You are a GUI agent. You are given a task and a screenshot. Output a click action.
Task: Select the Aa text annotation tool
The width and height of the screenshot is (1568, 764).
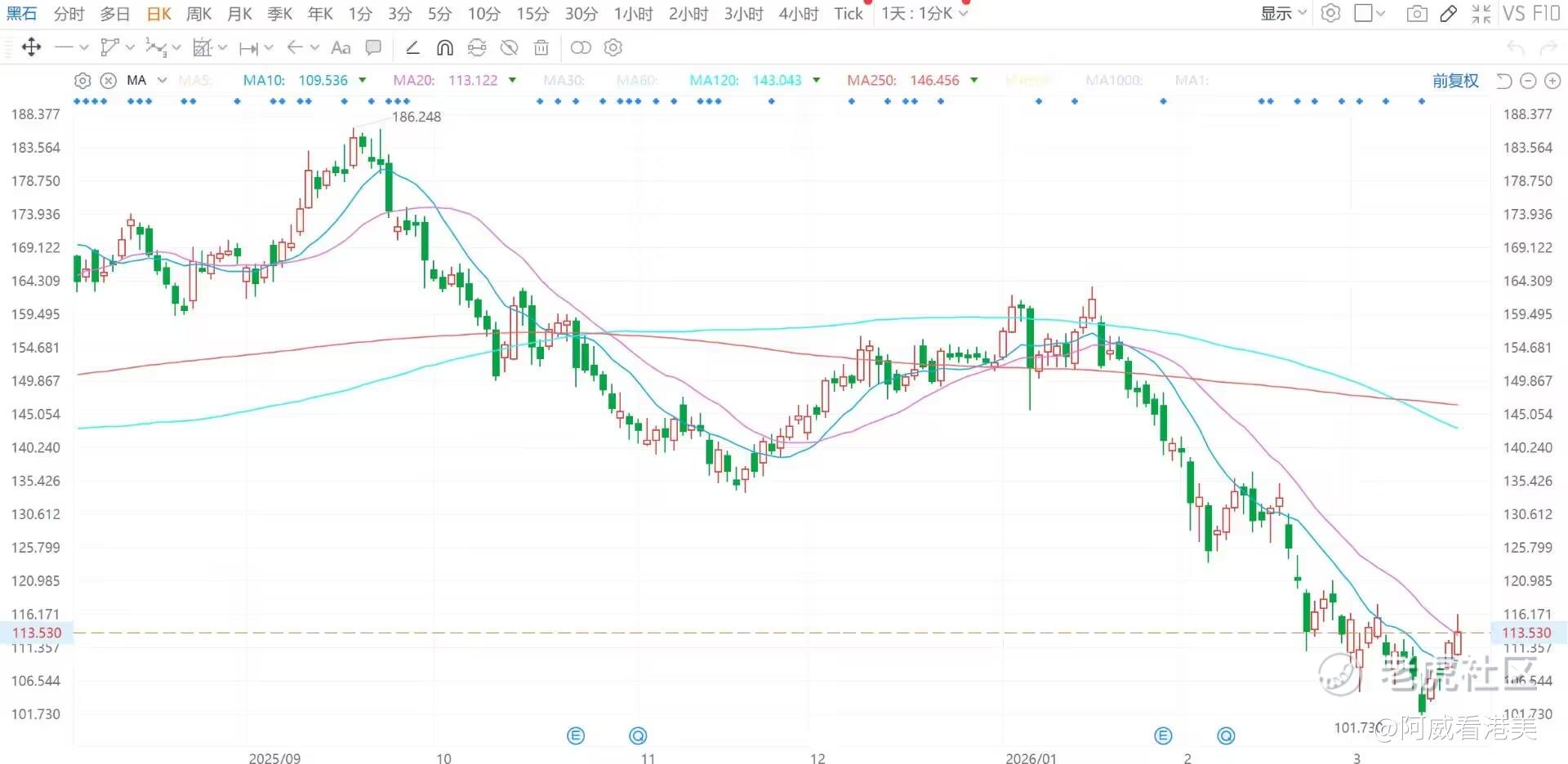341,48
